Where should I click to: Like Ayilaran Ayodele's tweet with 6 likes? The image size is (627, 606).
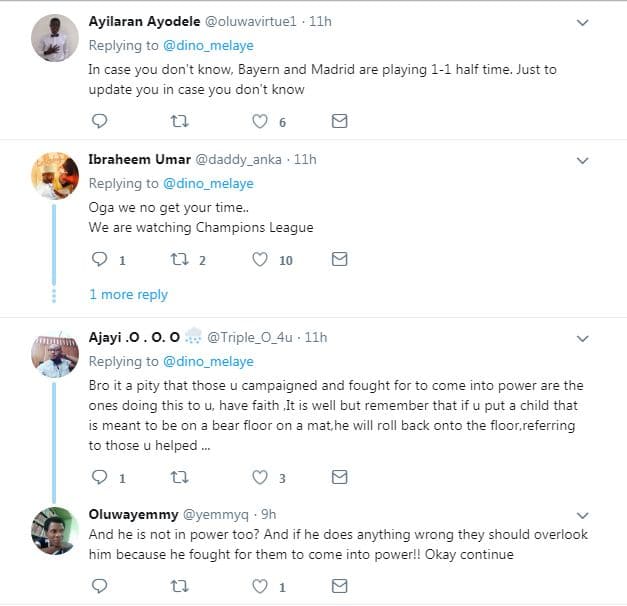pos(260,121)
